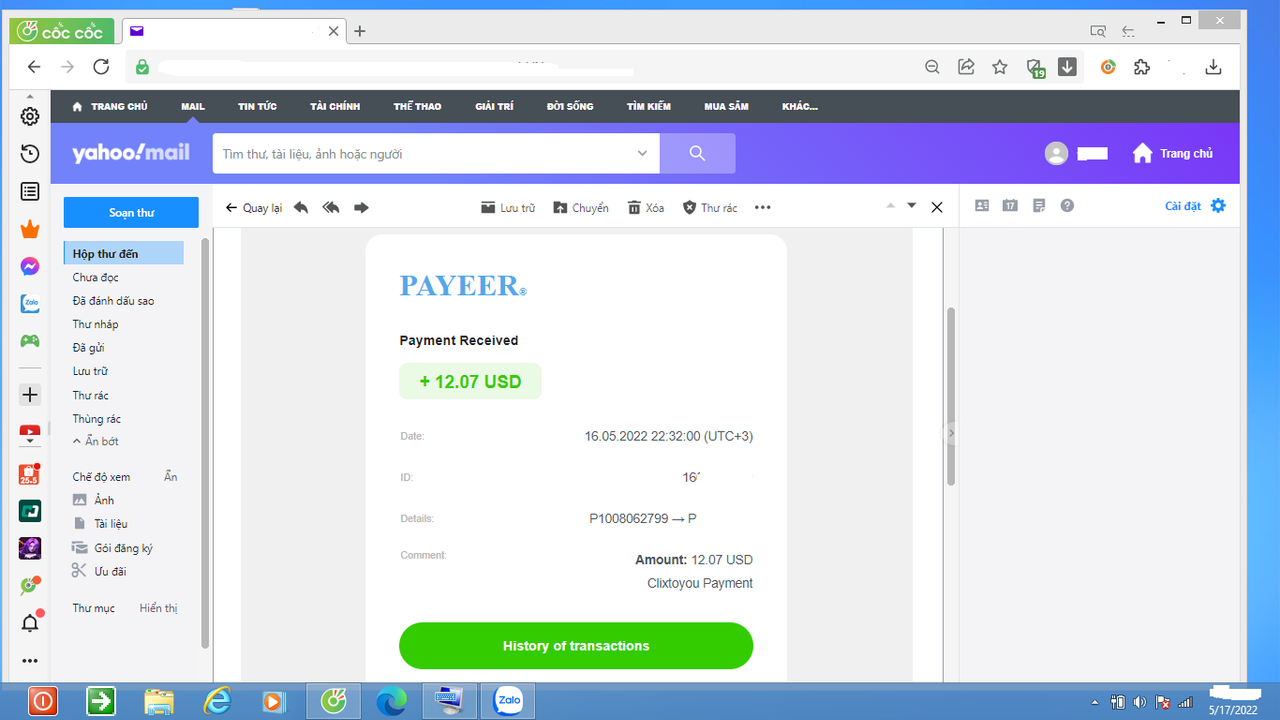Viewport: 1280px width, 720px height.
Task: Open the TÀI CHÍNH menu item
Action: click(335, 106)
